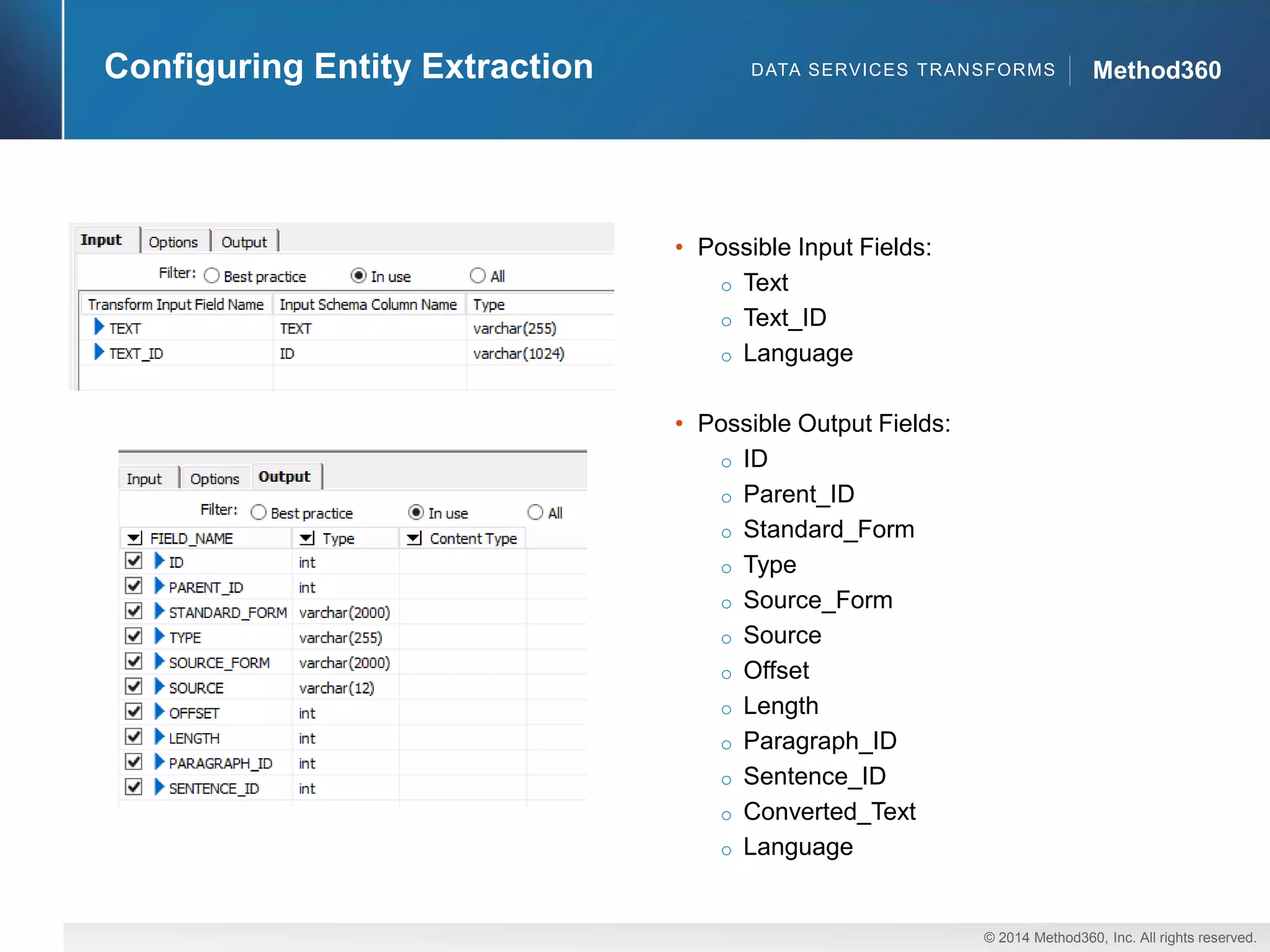
Task: Click the blue arrow icon next to PARENT_ID
Action: pyautogui.click(x=159, y=586)
